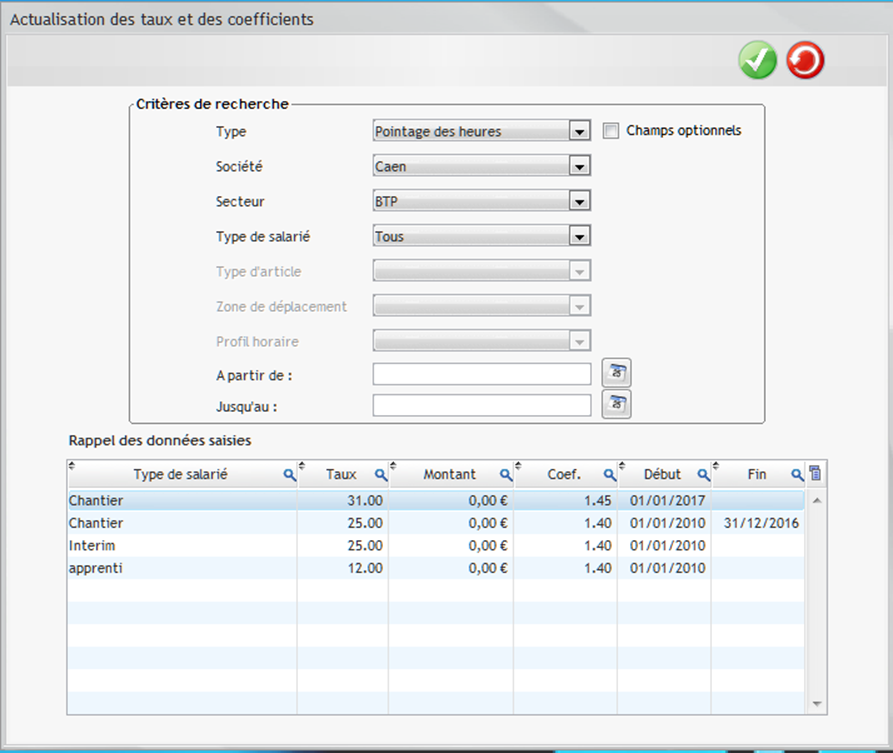Validate changes with the green check icon
Screen dimensions: 893x753
[757, 60]
